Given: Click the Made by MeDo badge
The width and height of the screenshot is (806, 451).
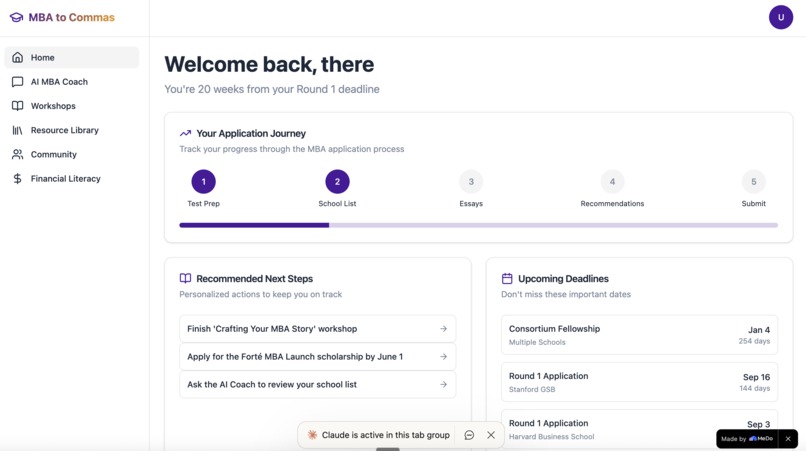Looking at the screenshot, I should (747, 439).
